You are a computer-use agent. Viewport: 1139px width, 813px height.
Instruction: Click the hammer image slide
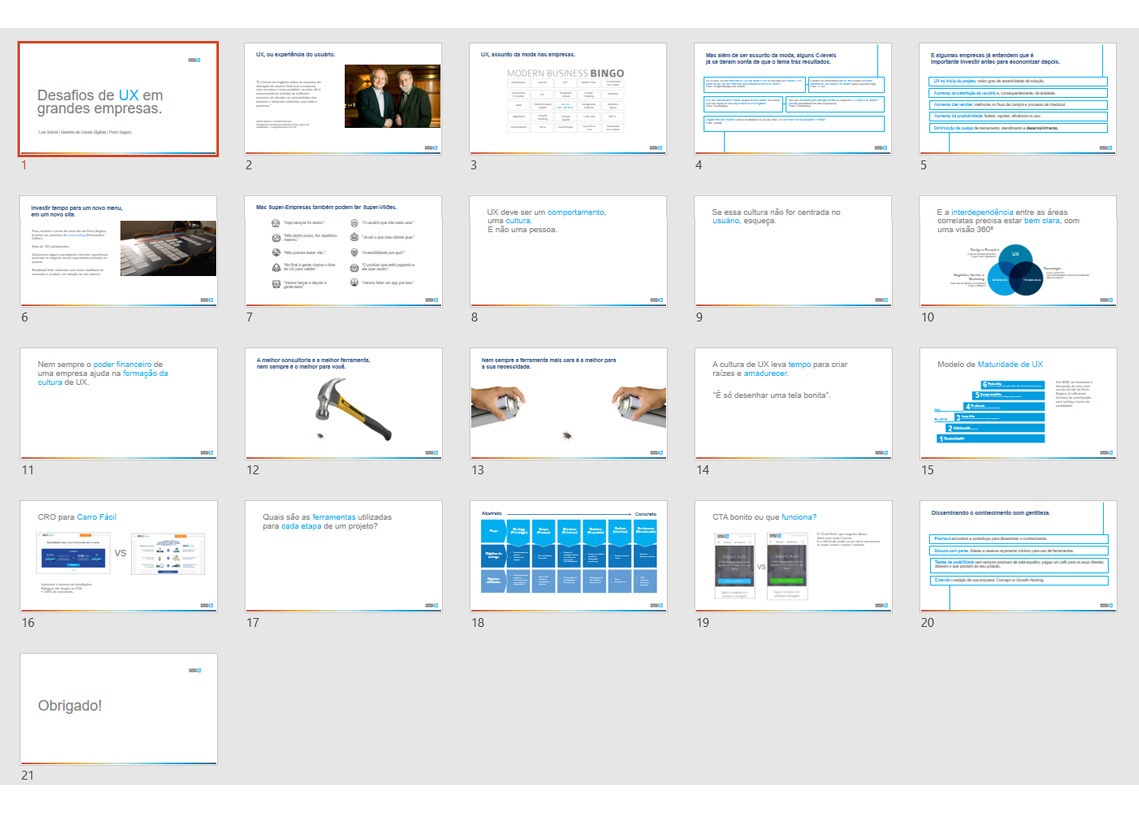click(344, 404)
